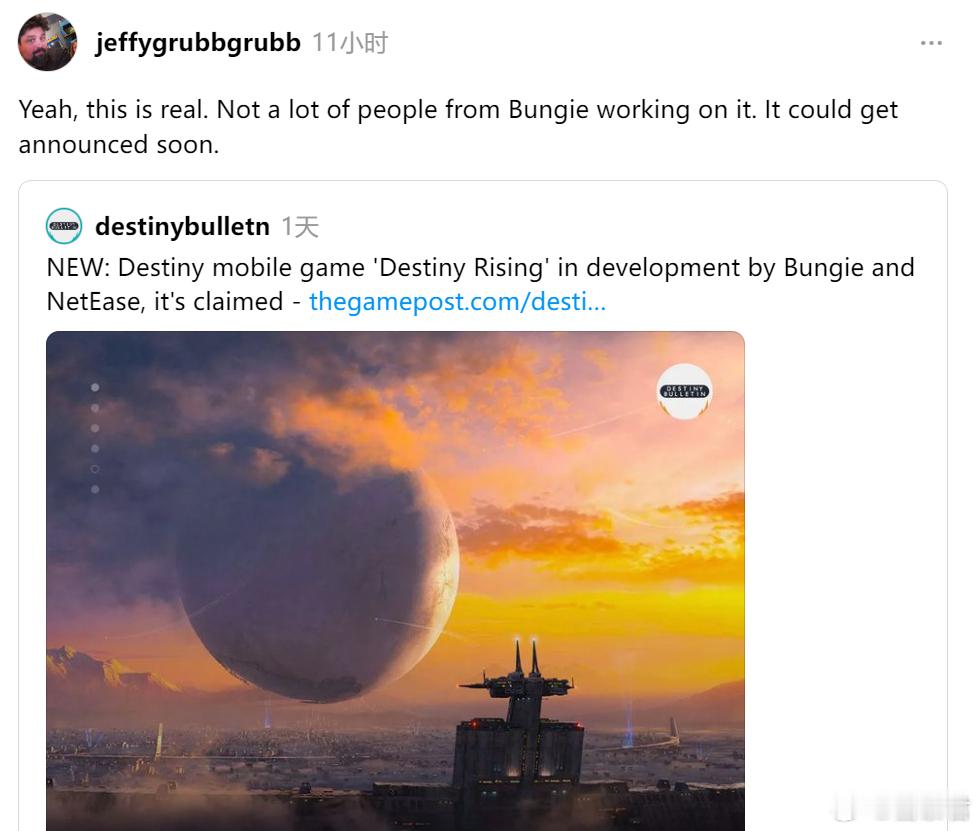Click the 1天 quoted post timestamp

click(x=300, y=226)
